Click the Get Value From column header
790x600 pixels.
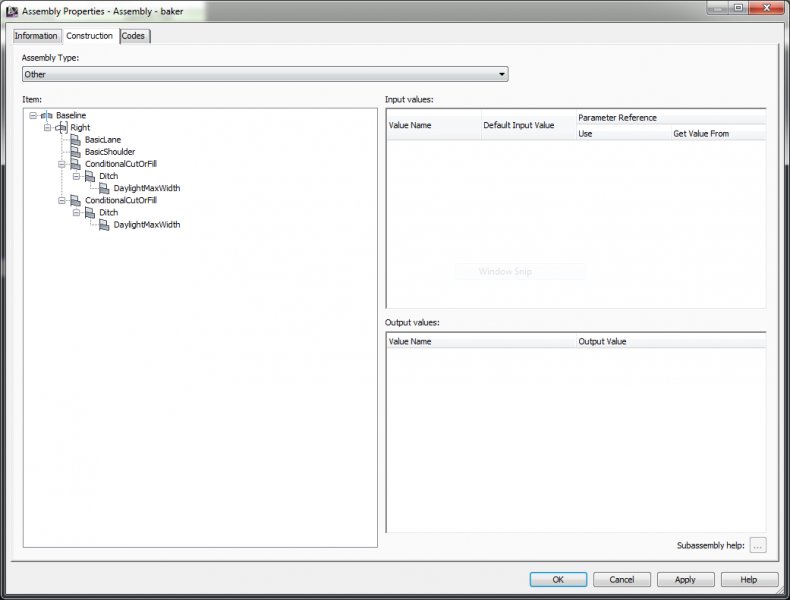click(718, 134)
